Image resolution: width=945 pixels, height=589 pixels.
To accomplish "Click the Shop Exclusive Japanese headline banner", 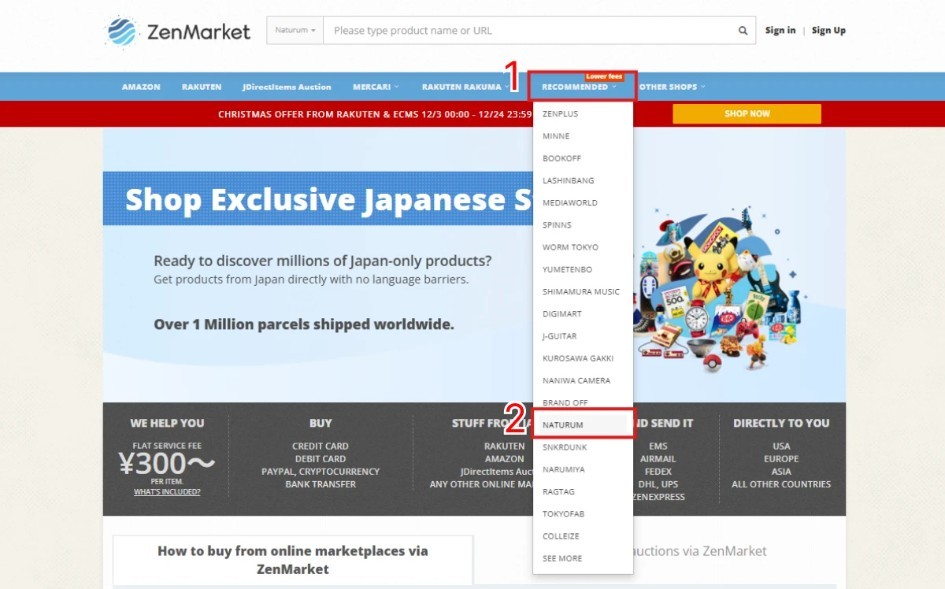I will pos(318,199).
